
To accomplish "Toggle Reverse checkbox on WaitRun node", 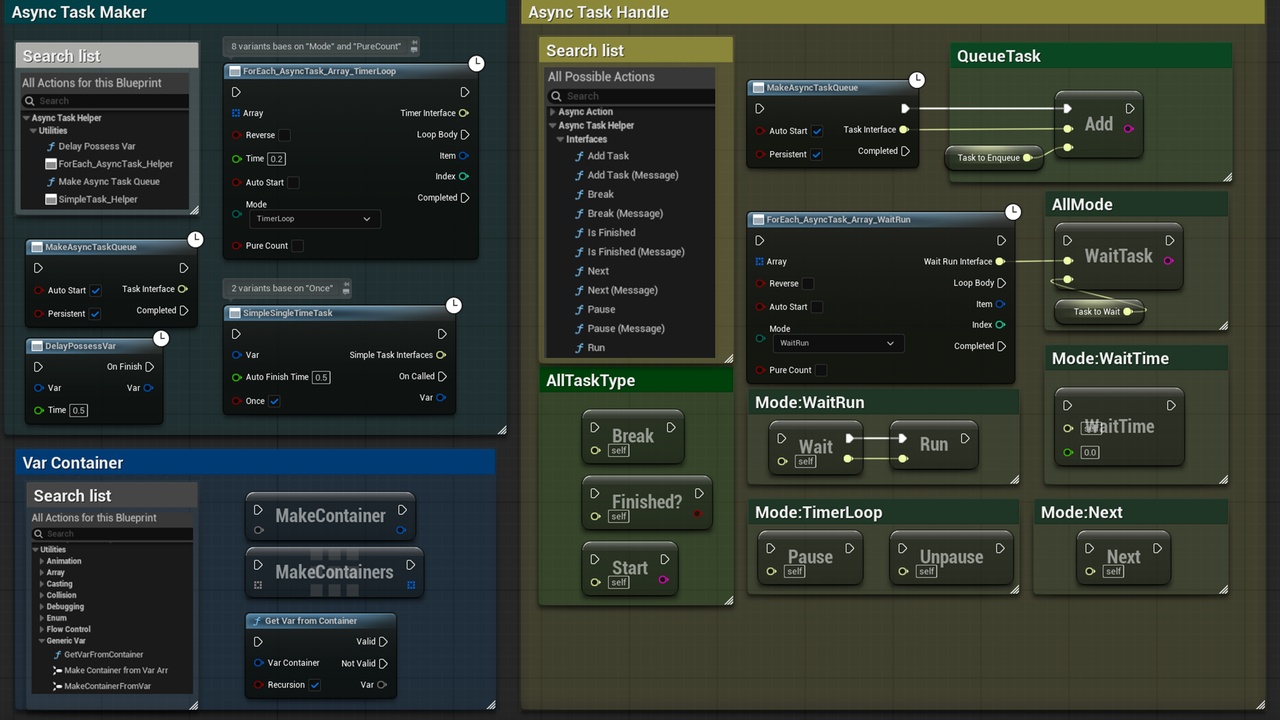I will (808, 283).
